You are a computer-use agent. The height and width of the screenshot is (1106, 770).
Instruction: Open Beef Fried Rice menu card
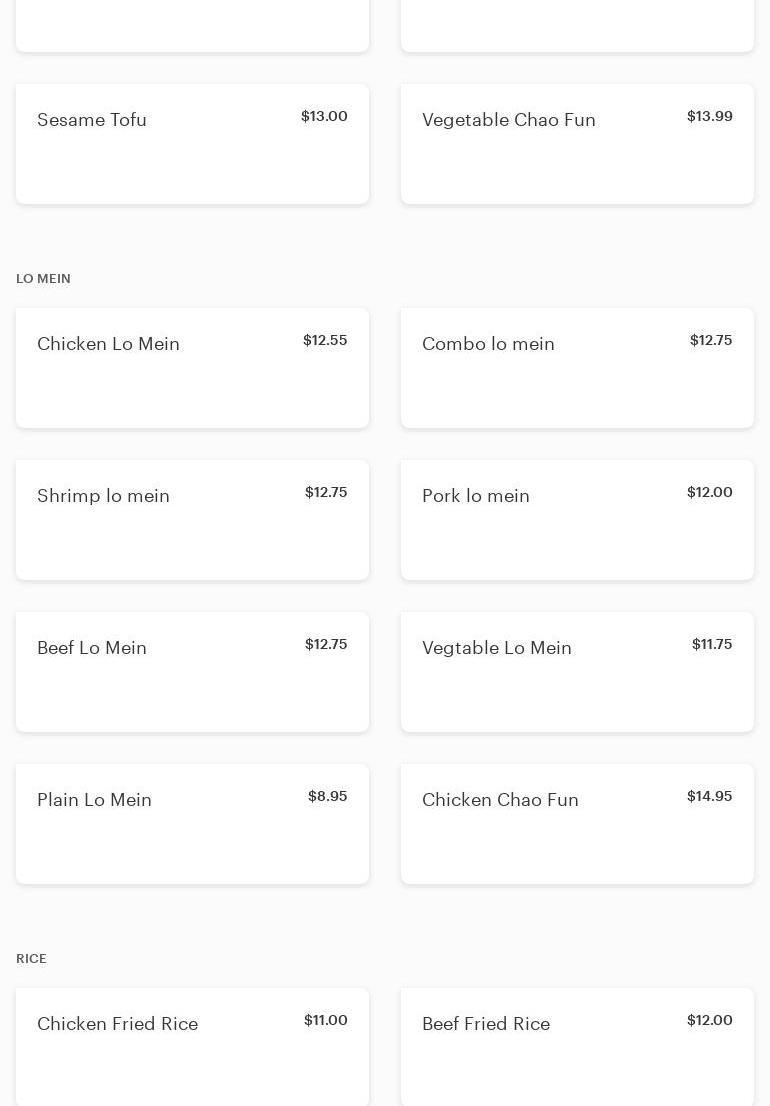577,1046
